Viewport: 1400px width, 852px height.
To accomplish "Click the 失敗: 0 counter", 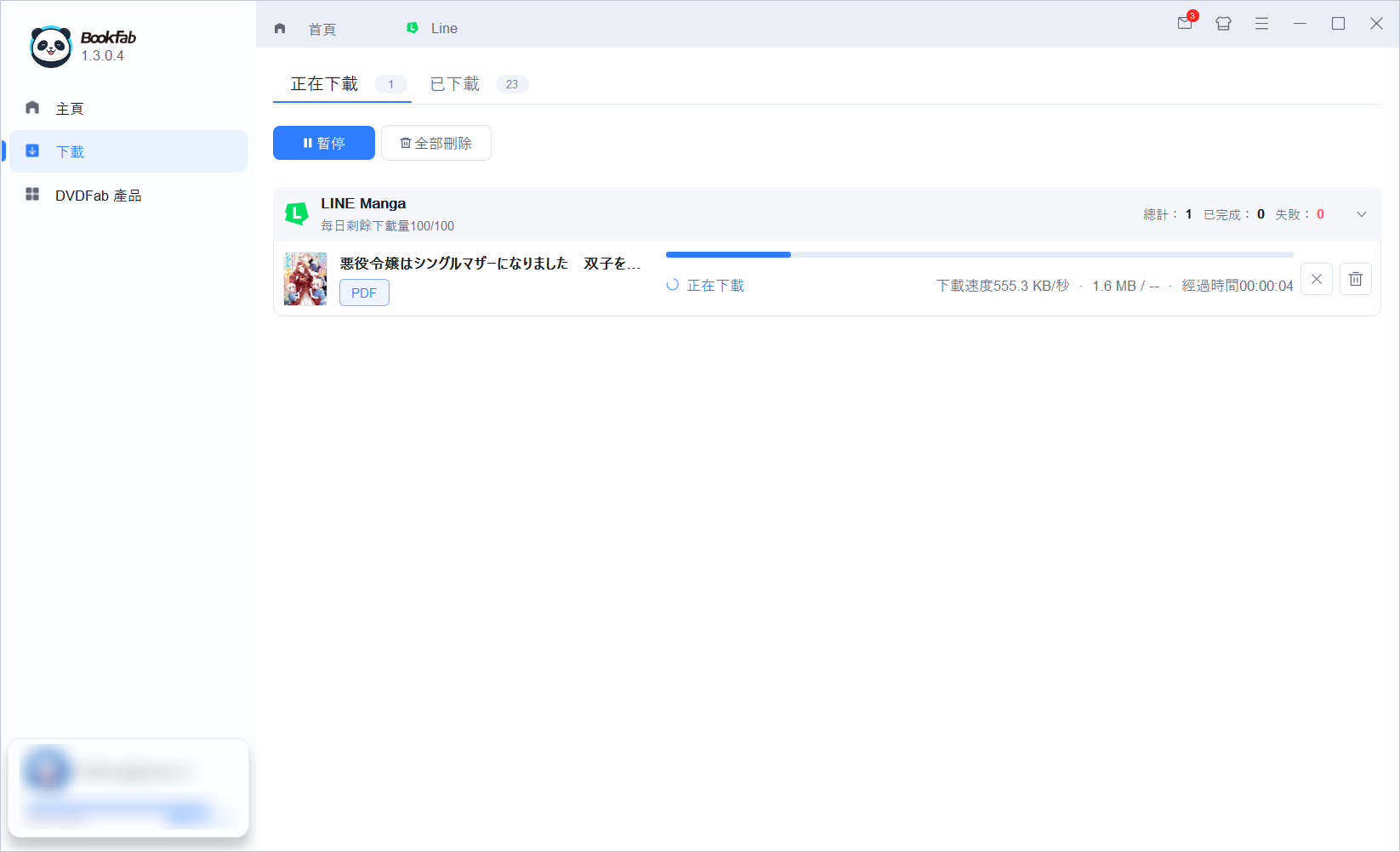I will (1300, 214).
